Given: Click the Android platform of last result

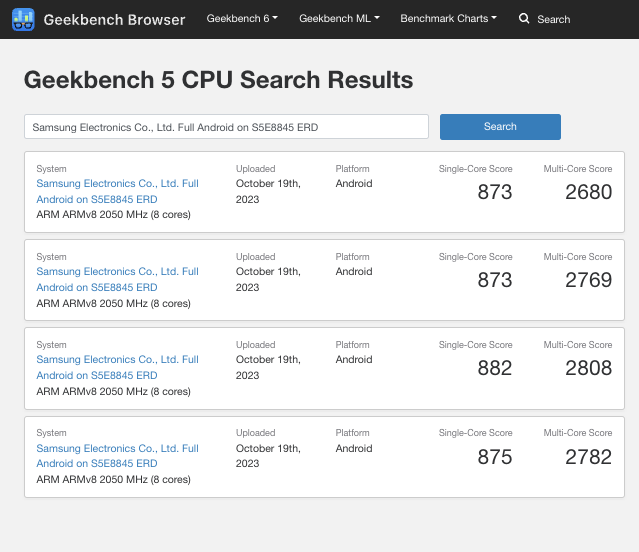Looking at the screenshot, I should [x=354, y=448].
